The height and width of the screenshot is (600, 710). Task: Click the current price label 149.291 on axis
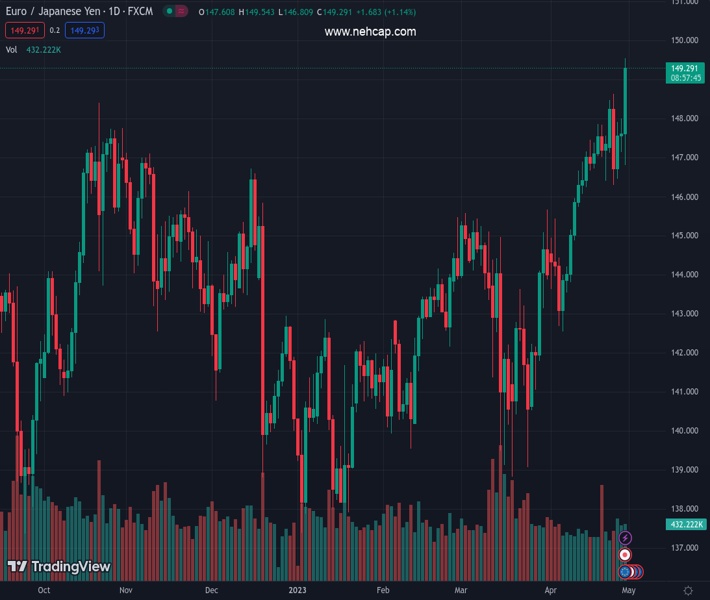[x=685, y=68]
